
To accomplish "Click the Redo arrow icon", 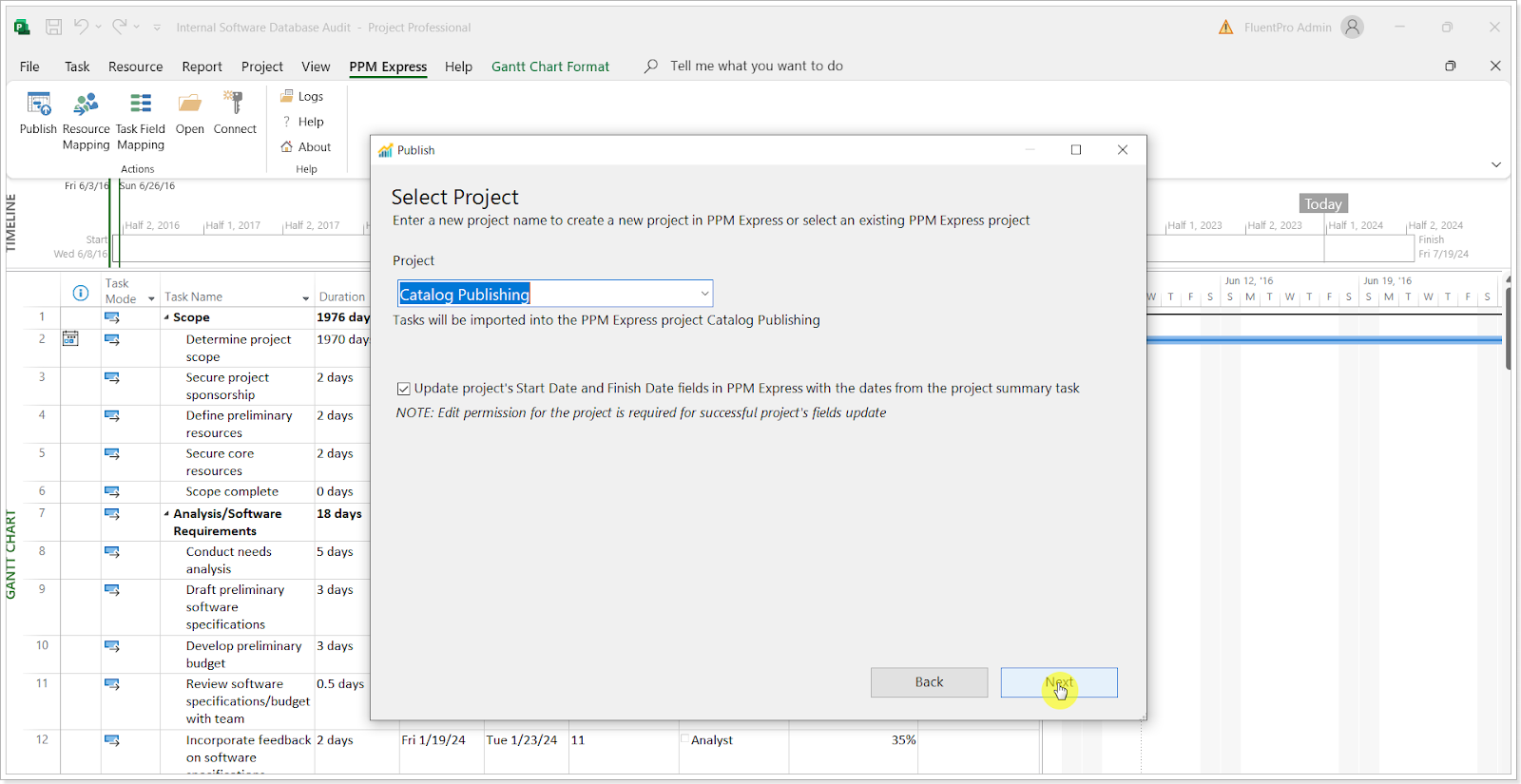I will click(x=120, y=27).
